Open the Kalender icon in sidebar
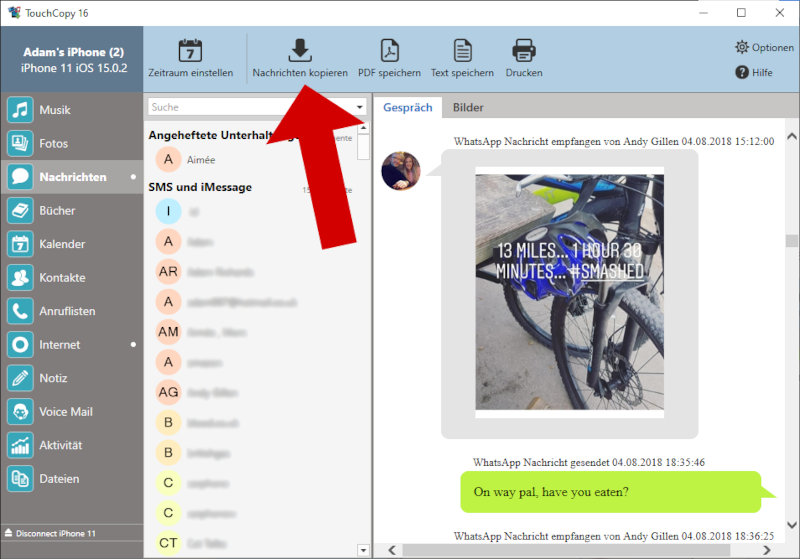The width and height of the screenshot is (800, 559). click(20, 244)
